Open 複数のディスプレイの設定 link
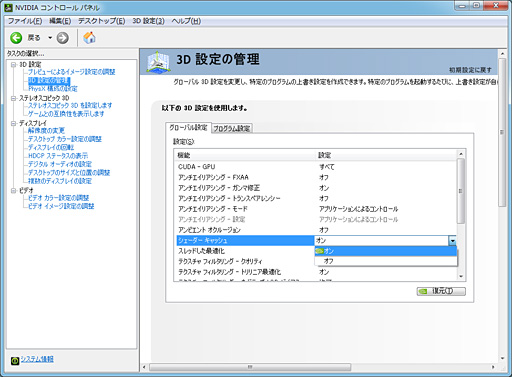 (x=60, y=181)
